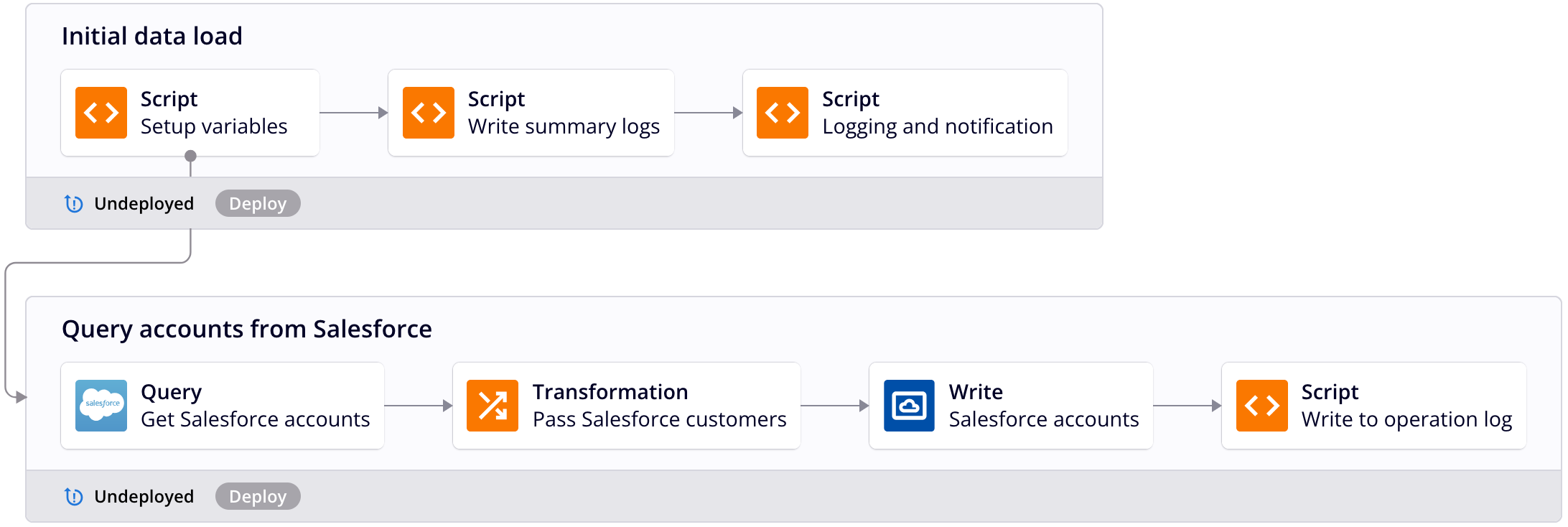Click the Transformation shuffle icon
Viewport: 1568px width, 527px height.
[x=493, y=406]
